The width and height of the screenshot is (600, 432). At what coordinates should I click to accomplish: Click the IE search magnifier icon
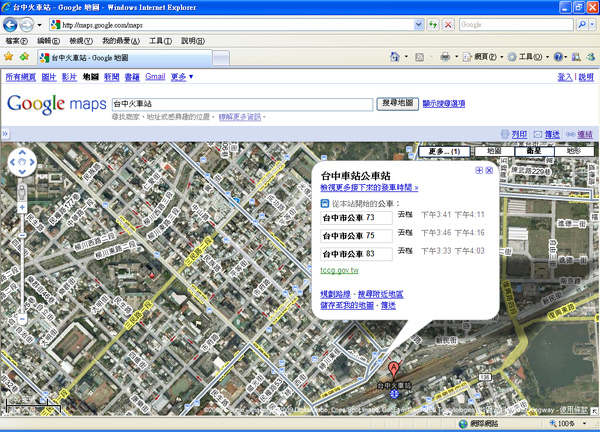click(581, 24)
